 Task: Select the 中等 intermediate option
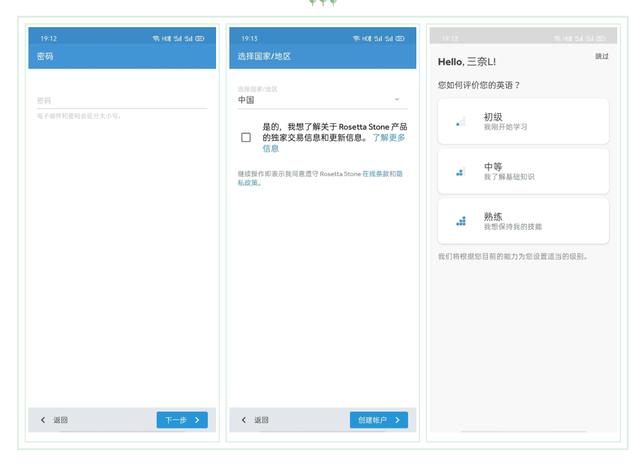[523, 171]
